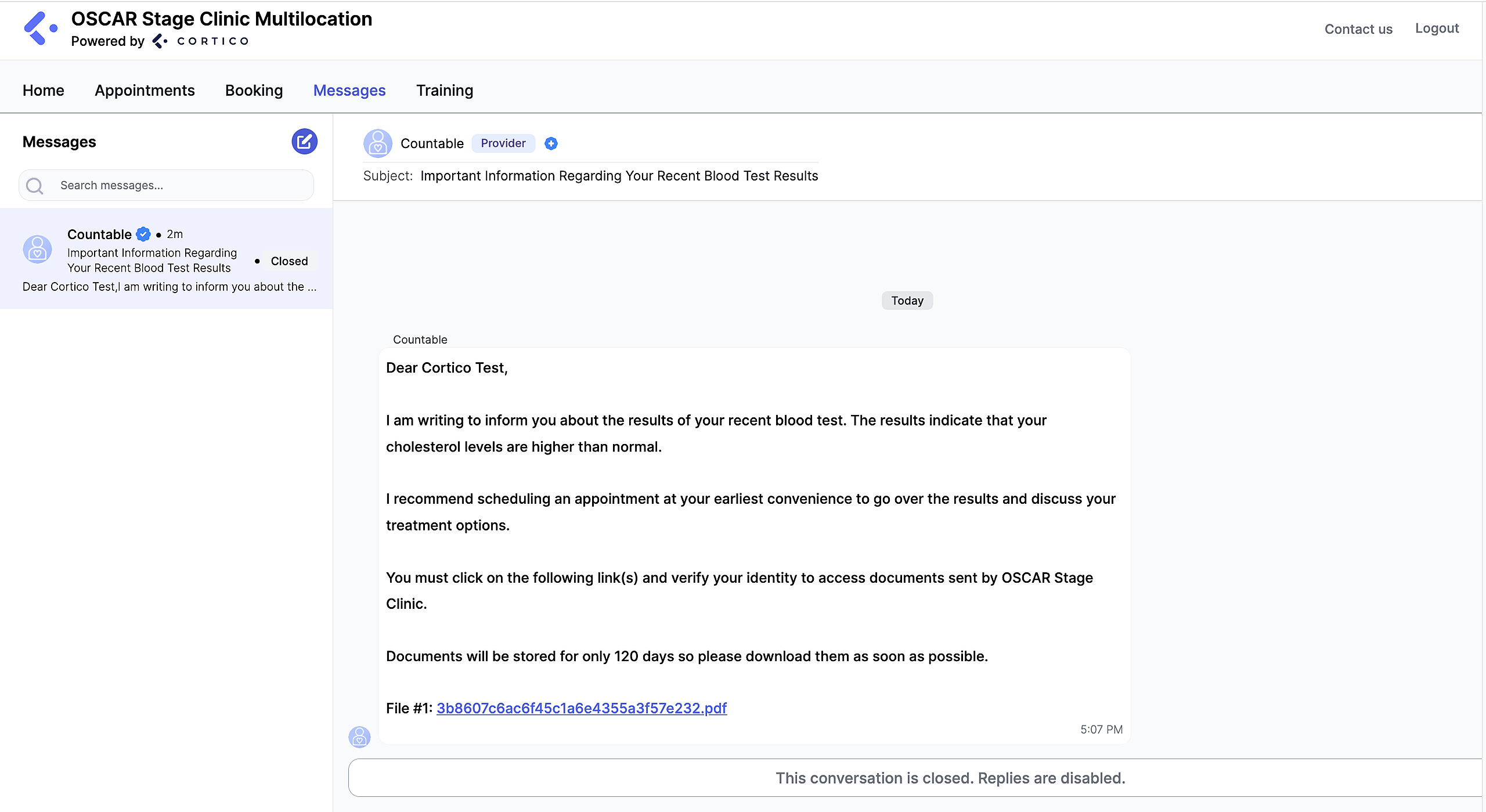Click the small sender avatar below message
Viewport: 1486px width, 812px height.
click(359, 737)
